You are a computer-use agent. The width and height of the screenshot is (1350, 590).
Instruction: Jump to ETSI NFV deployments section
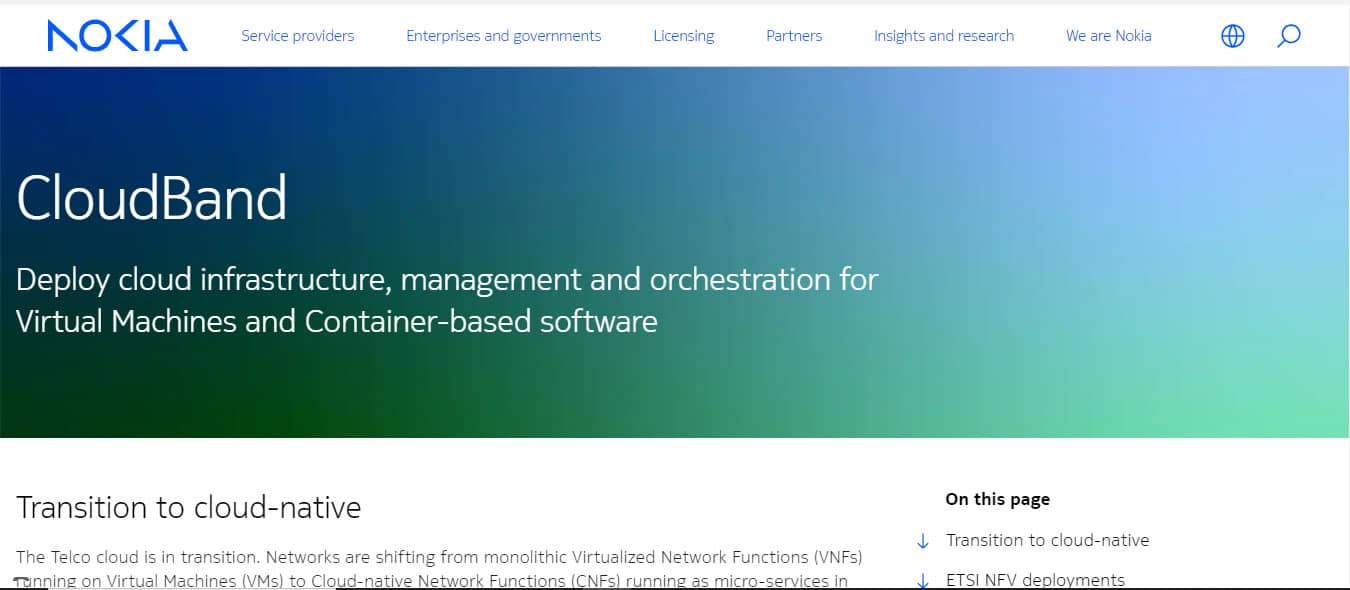click(1035, 578)
